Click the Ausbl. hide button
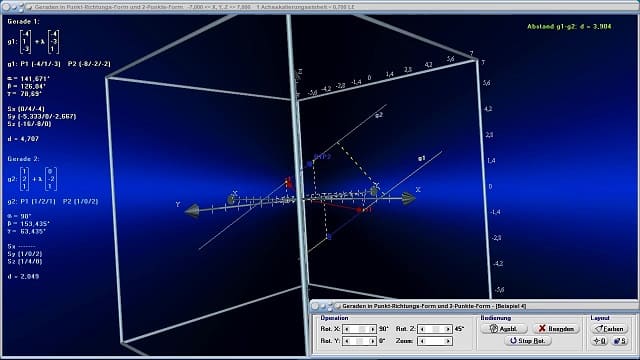The image size is (640, 360). click(x=504, y=329)
